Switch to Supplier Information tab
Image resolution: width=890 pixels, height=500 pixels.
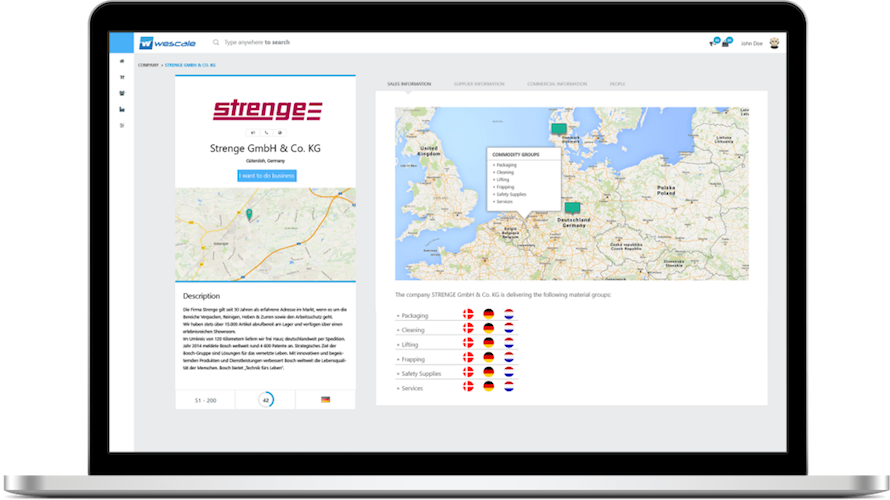coord(479,84)
